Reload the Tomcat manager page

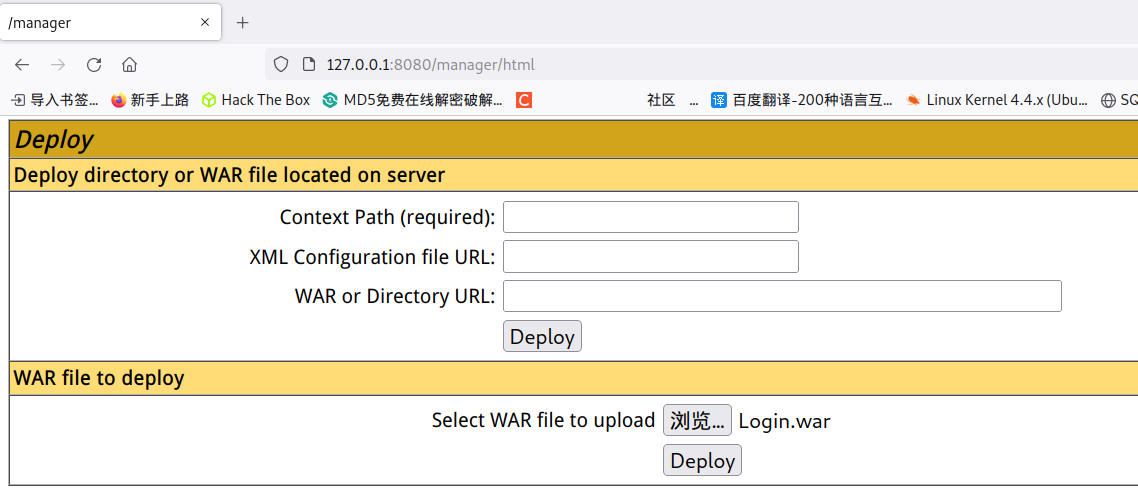tap(94, 65)
